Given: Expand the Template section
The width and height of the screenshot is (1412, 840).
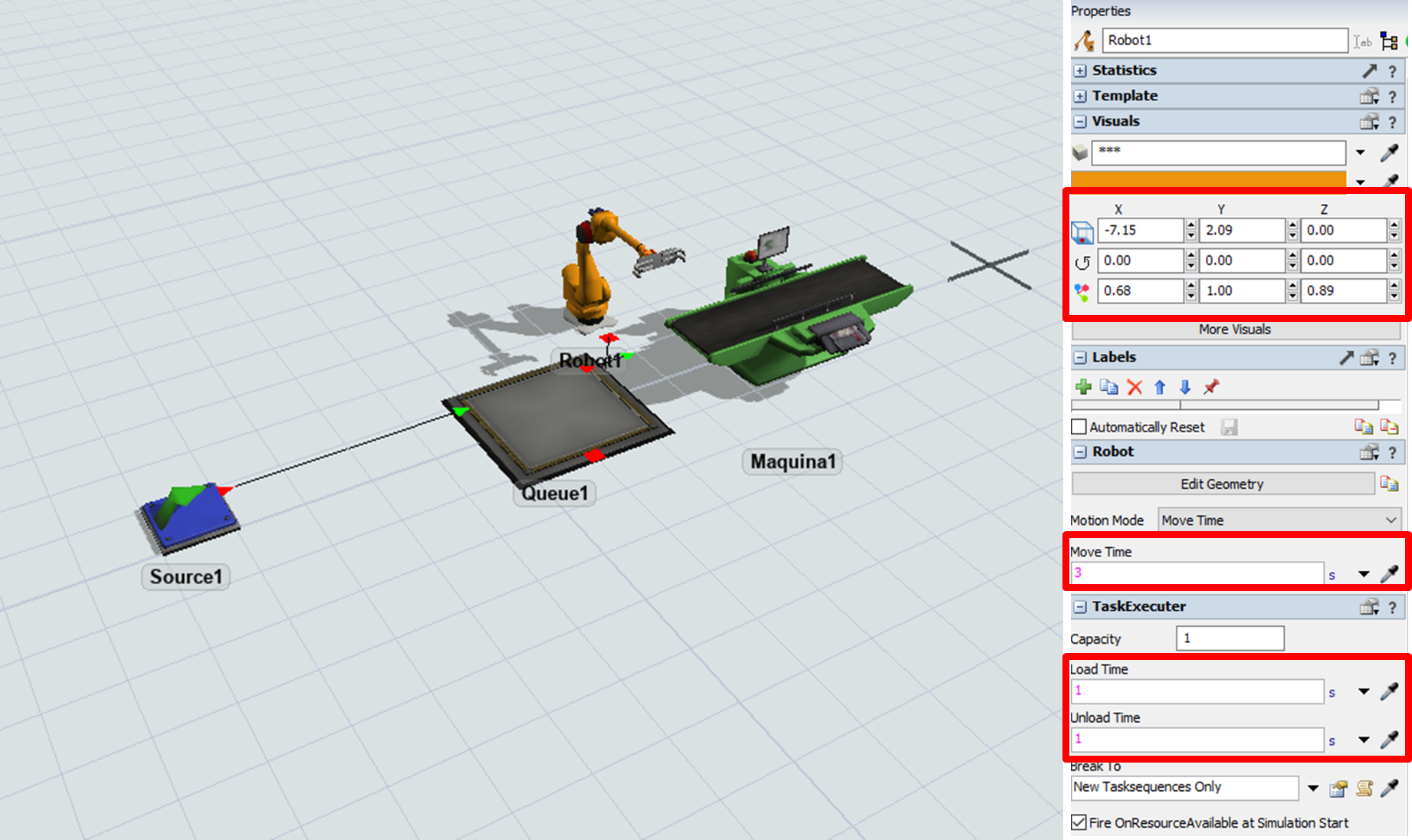Looking at the screenshot, I should (x=1080, y=97).
